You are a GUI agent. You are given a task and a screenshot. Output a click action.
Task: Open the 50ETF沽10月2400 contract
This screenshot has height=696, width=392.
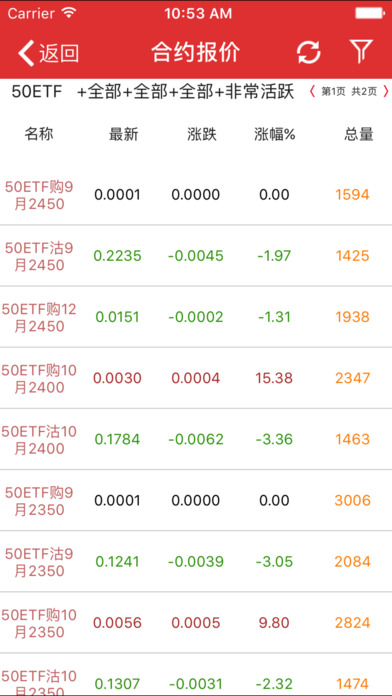click(x=196, y=439)
